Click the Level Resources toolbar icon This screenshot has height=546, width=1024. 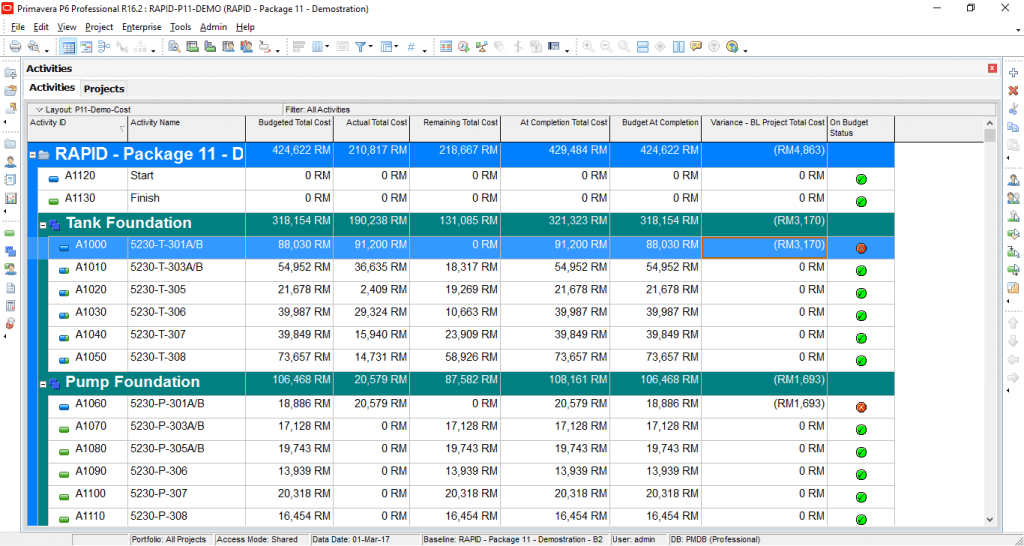point(482,46)
